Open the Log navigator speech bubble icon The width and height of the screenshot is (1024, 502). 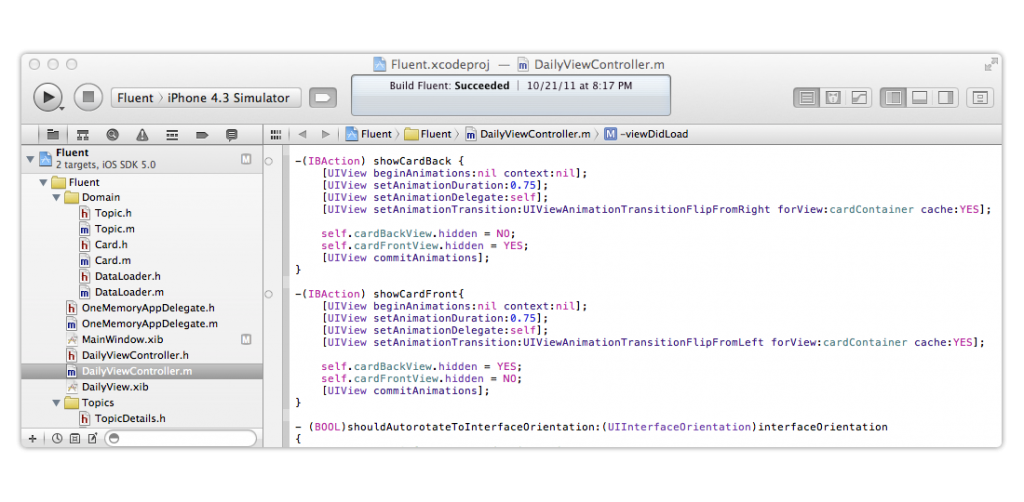coord(232,134)
